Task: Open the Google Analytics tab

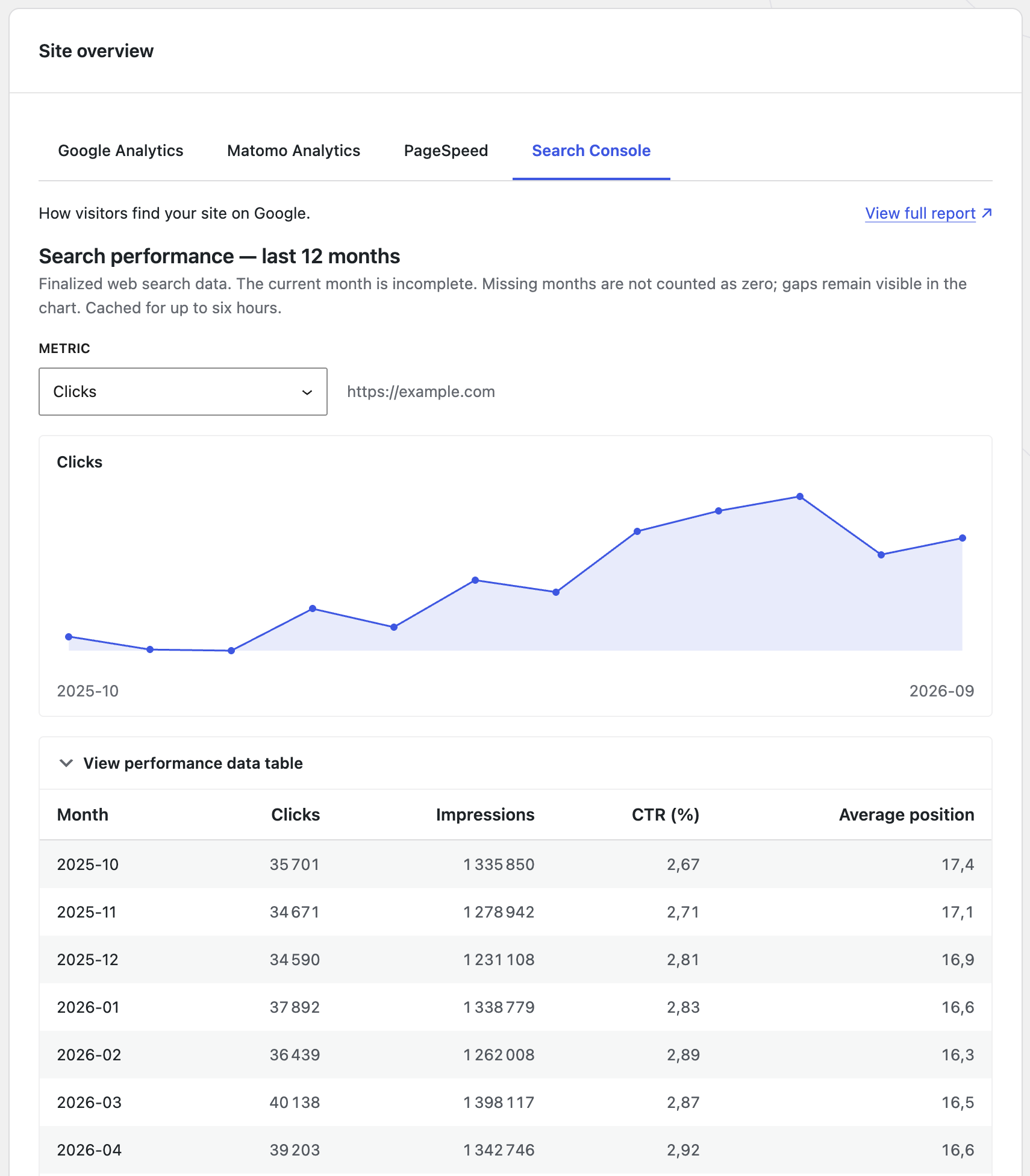Action: pyautogui.click(x=120, y=151)
